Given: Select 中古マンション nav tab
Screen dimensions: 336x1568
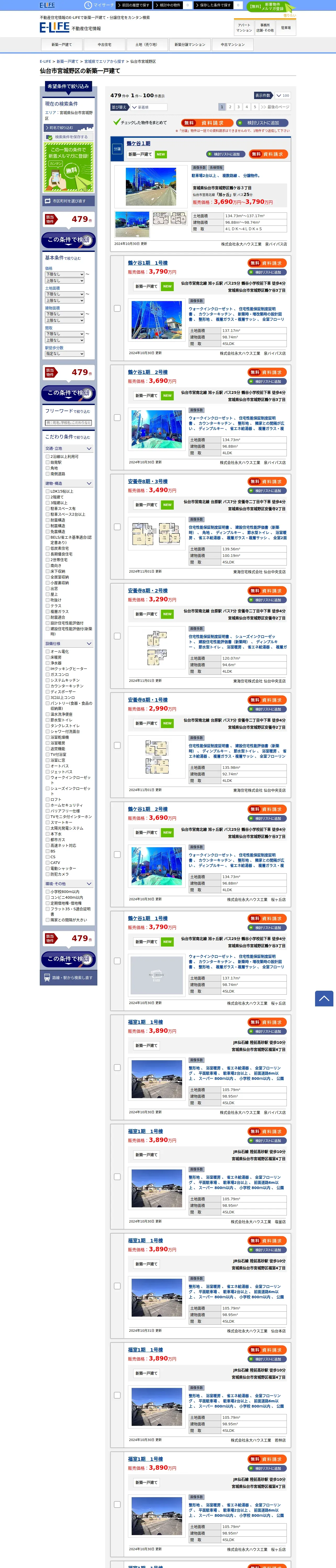Looking at the screenshot, I should [232, 44].
